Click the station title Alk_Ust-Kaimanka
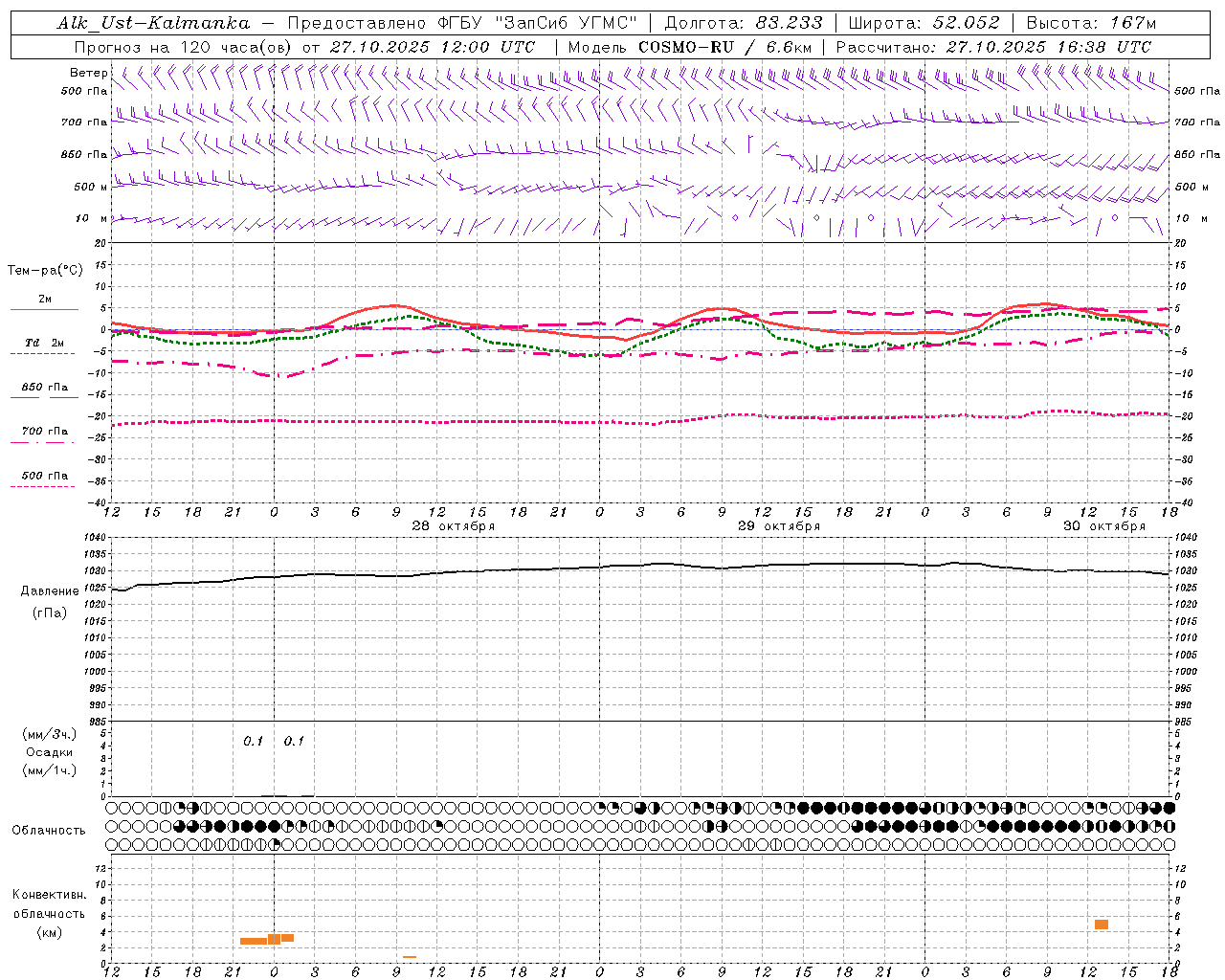The image size is (1225, 980). [x=153, y=23]
